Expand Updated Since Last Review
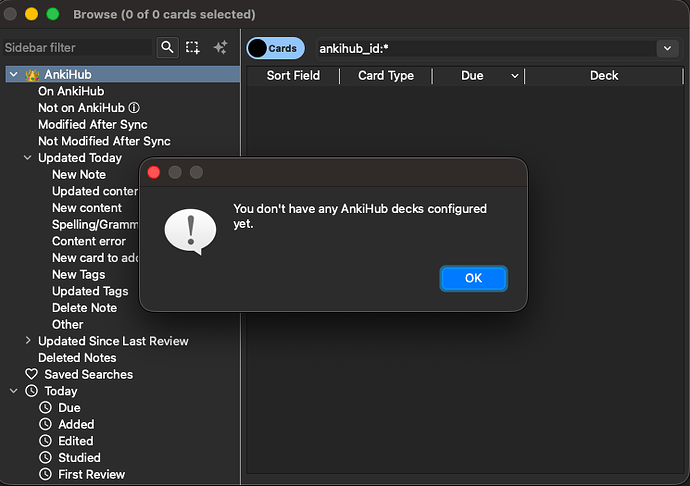 click(x=28, y=341)
